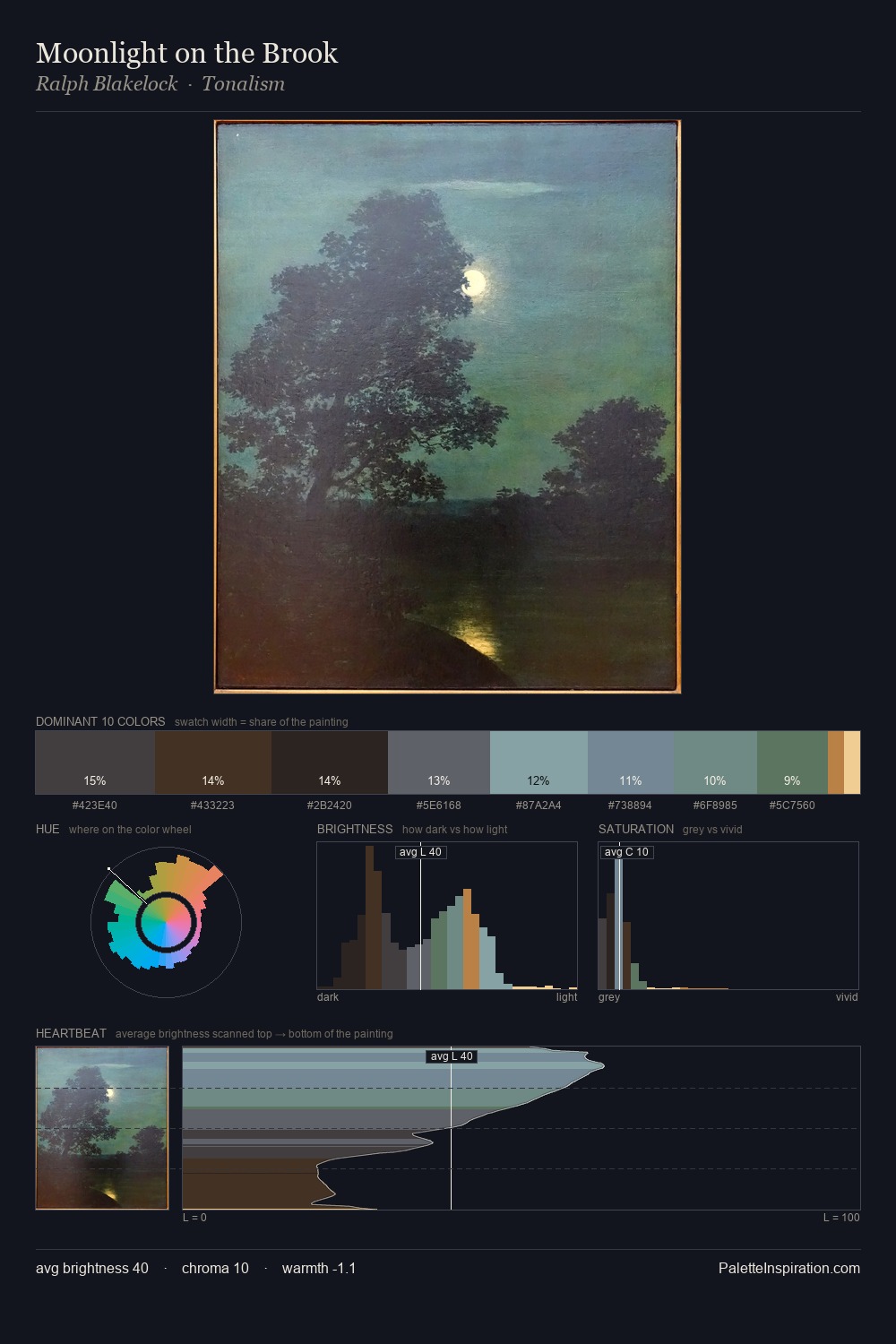The width and height of the screenshot is (896, 1344).
Task: Click the 'where on the color wheel' caption
Action: pos(130,830)
